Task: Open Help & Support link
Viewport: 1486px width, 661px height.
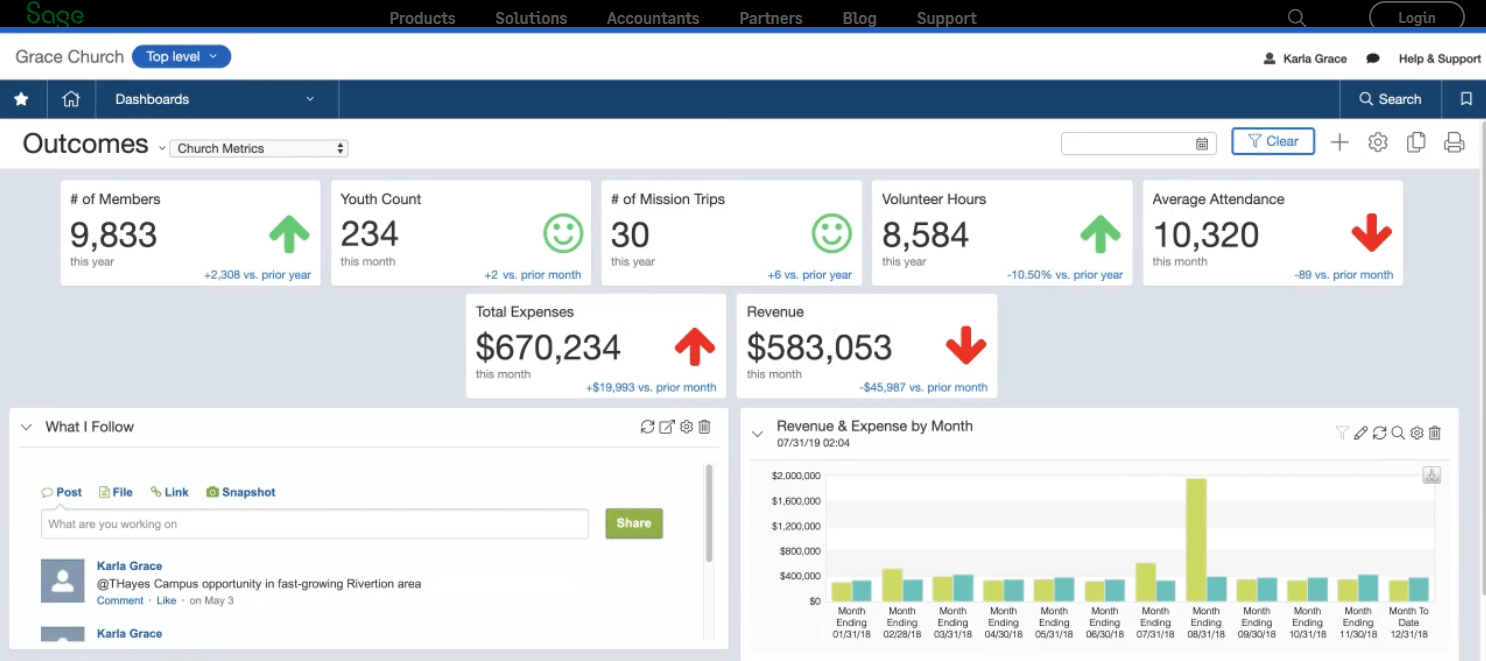Action: tap(1440, 58)
